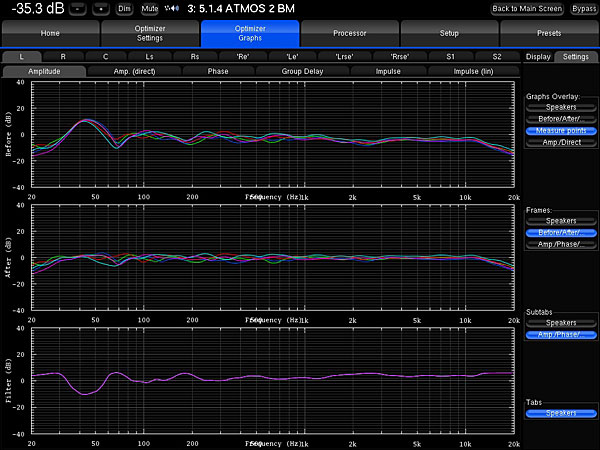Open the Processor tab
This screenshot has height=450, width=600.
[350, 33]
